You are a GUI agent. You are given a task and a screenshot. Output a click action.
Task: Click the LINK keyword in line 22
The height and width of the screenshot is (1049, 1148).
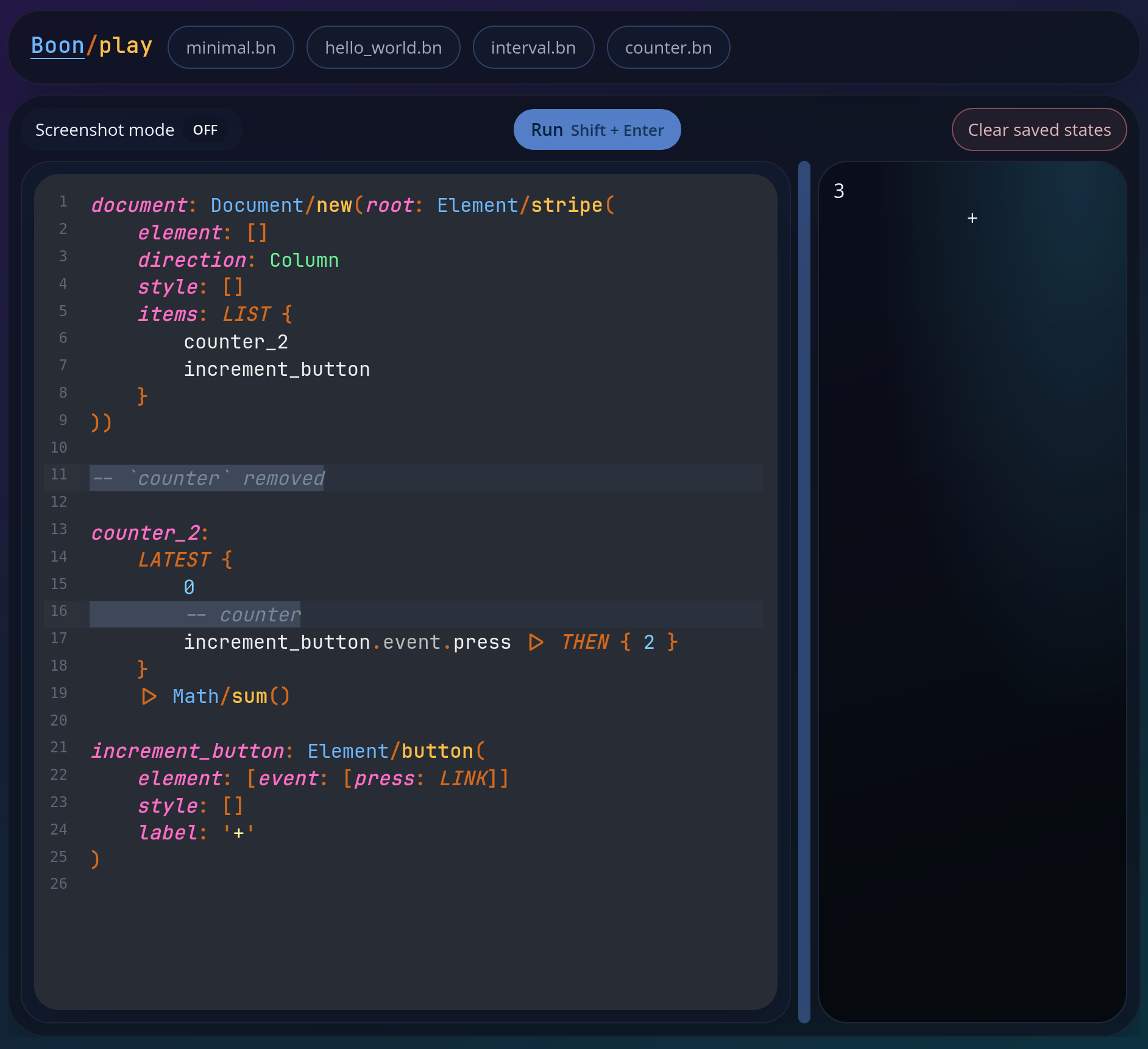coord(463,779)
